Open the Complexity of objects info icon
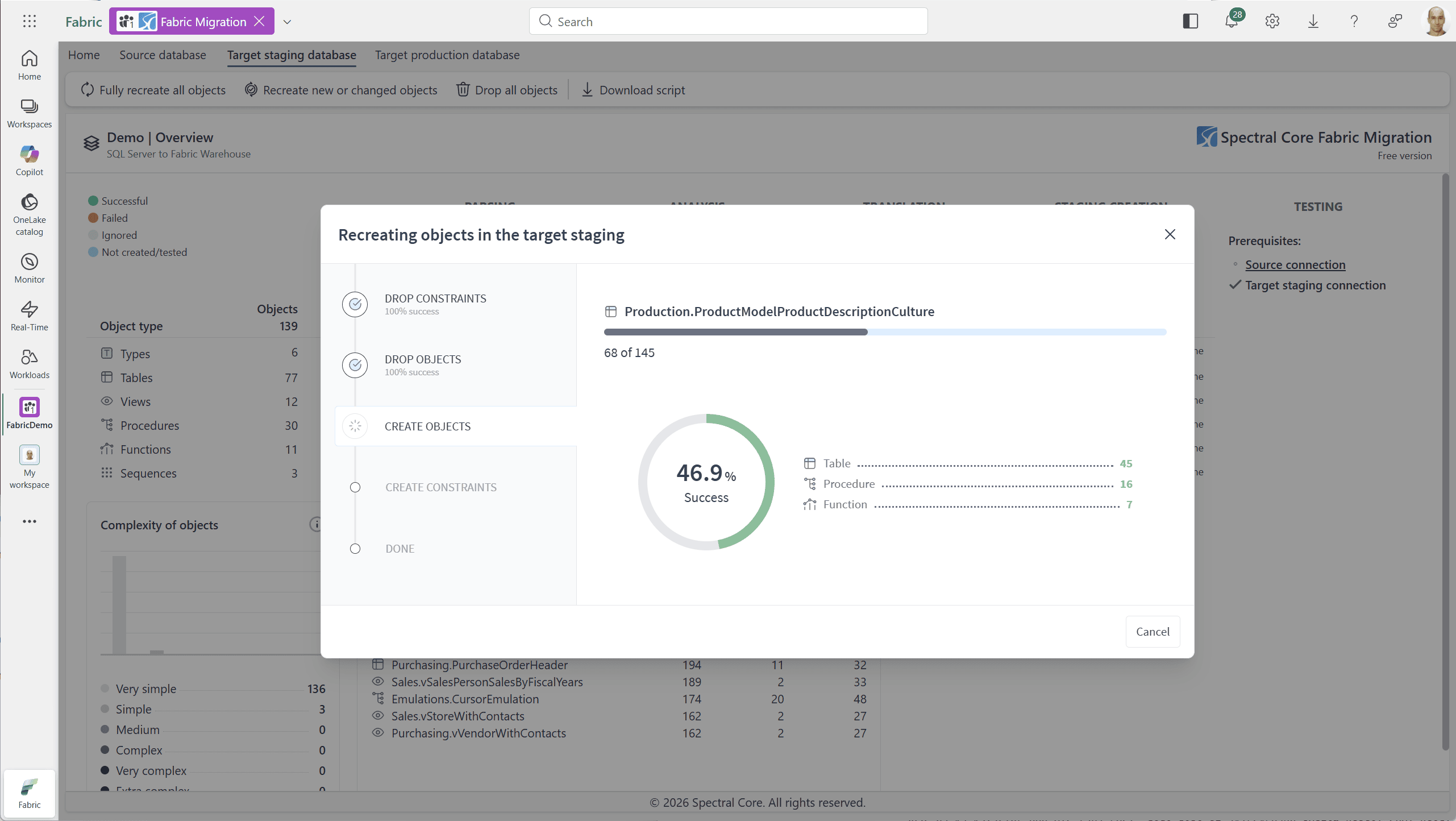Viewport: 1456px width, 821px height. [316, 524]
